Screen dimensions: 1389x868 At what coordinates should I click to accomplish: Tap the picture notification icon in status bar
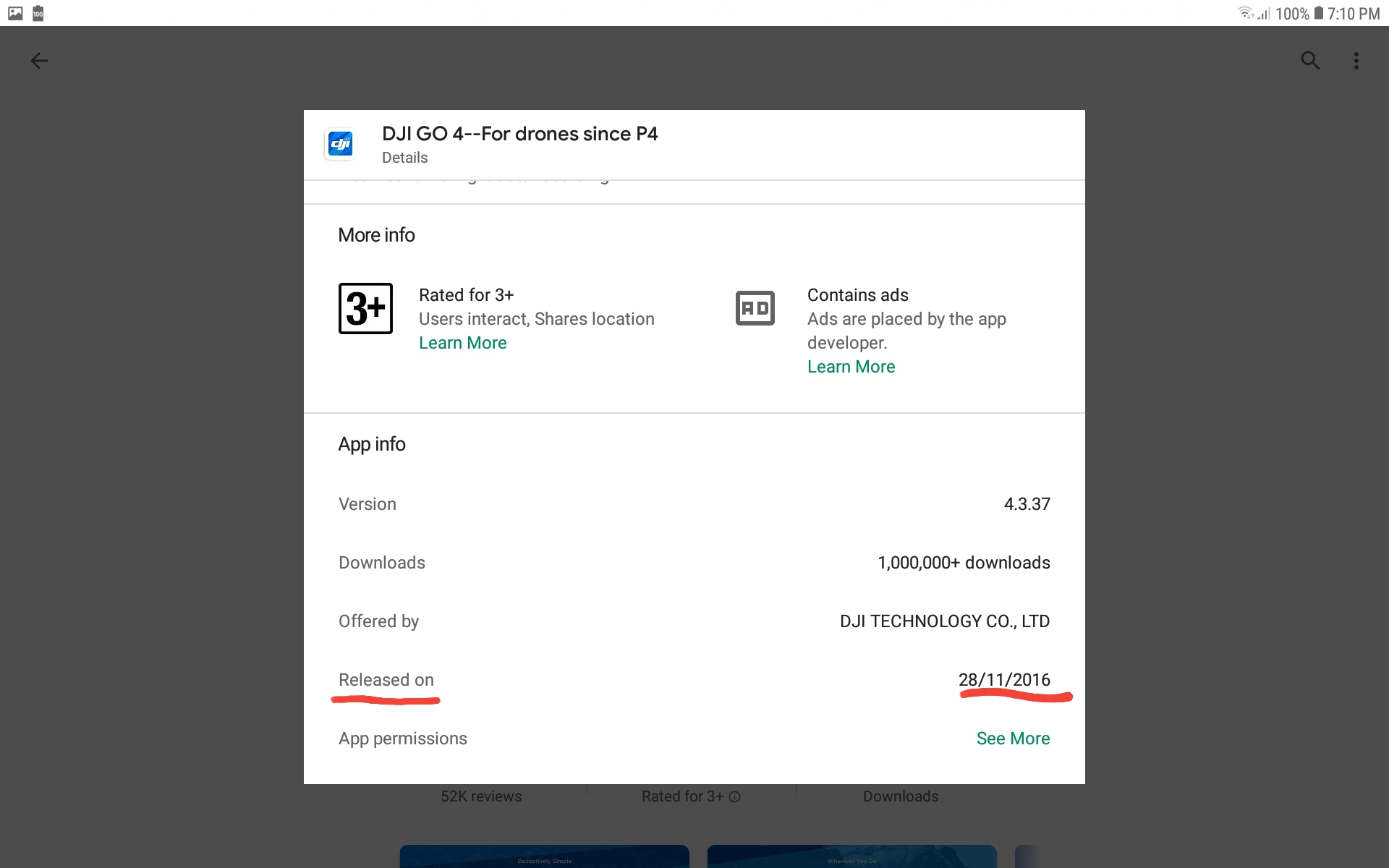(15, 13)
